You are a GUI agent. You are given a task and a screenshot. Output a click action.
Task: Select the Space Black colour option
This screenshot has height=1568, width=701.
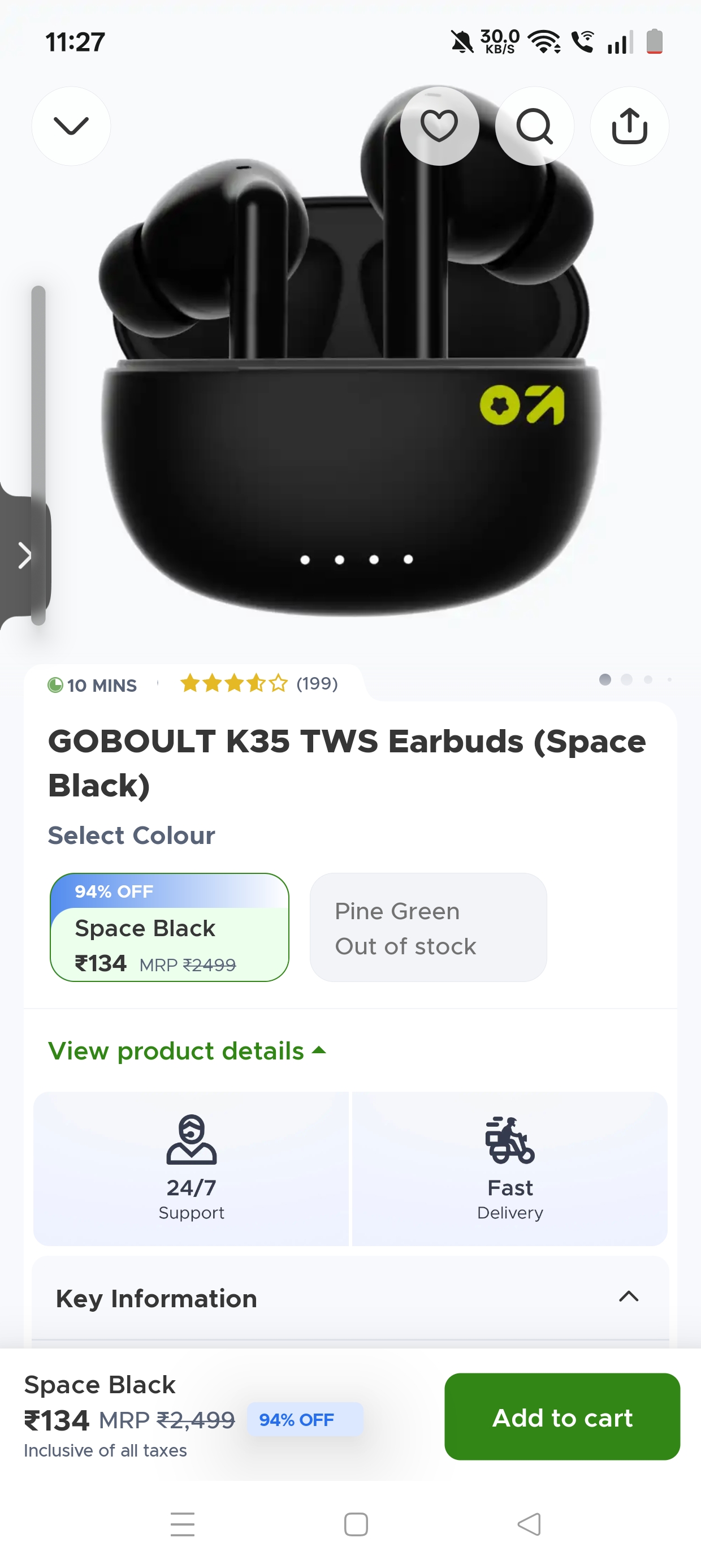point(169,928)
